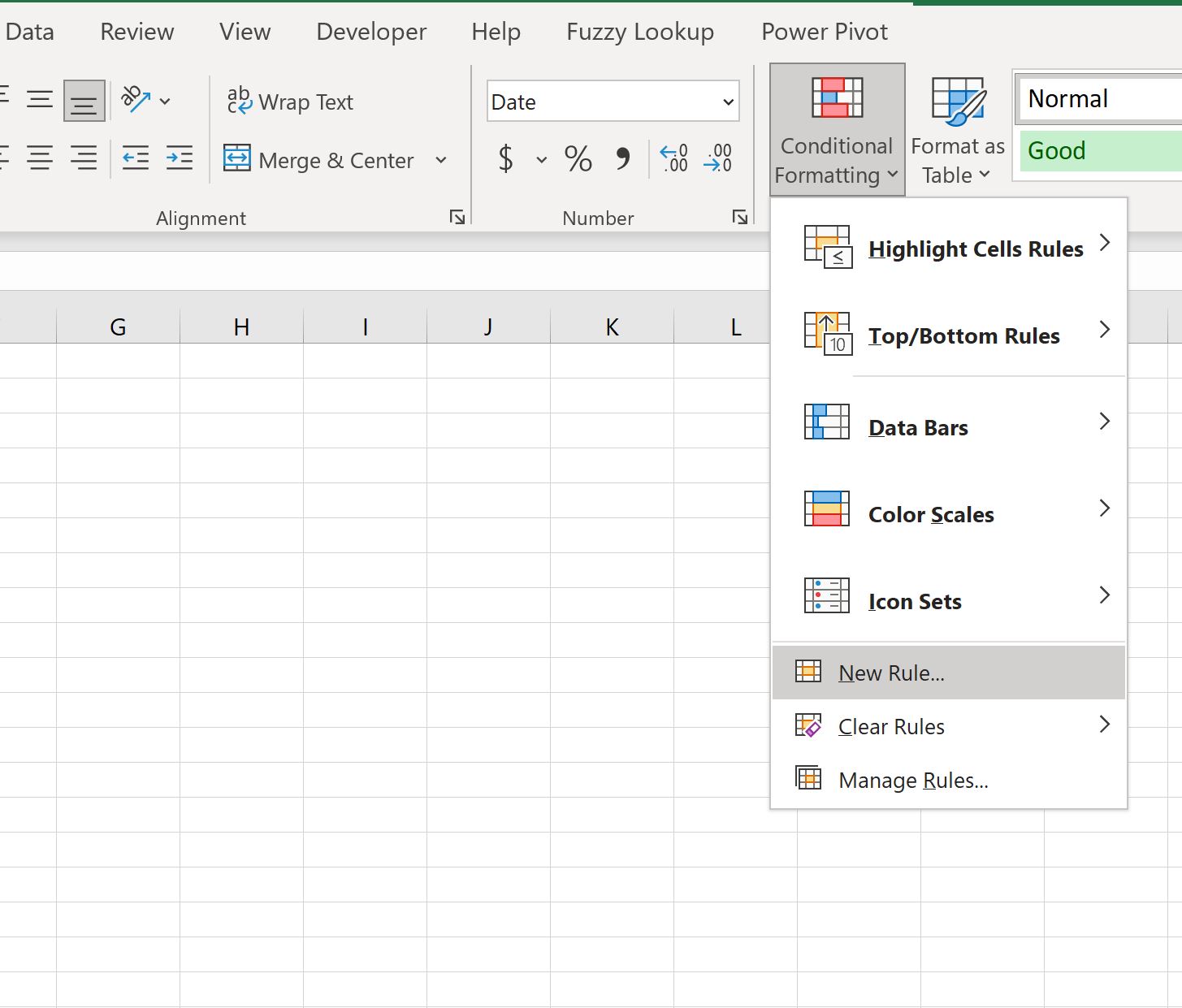Choose New Rule from the menu
Image resolution: width=1182 pixels, height=1008 pixels.
coord(890,673)
